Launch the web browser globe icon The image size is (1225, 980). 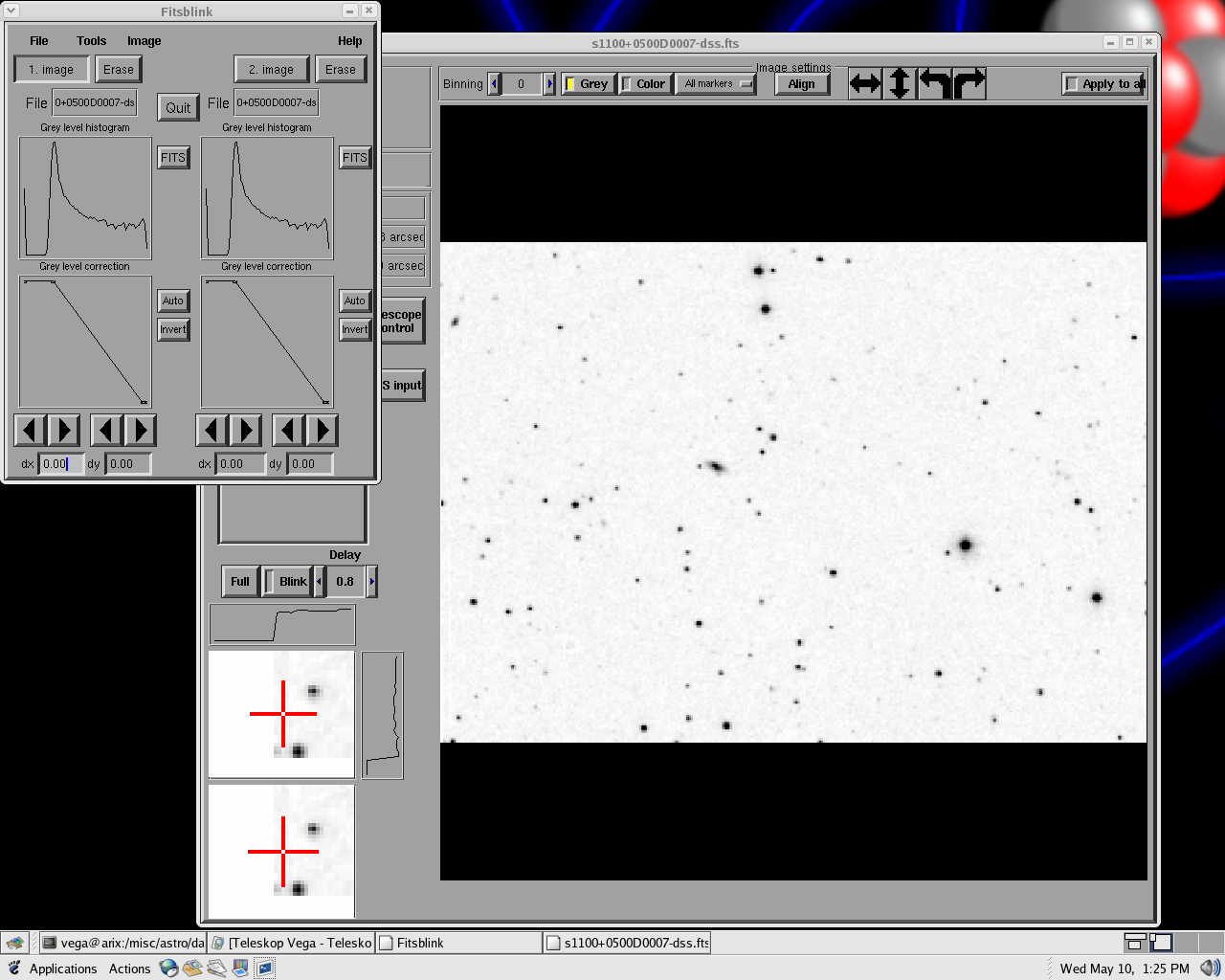pos(169,969)
